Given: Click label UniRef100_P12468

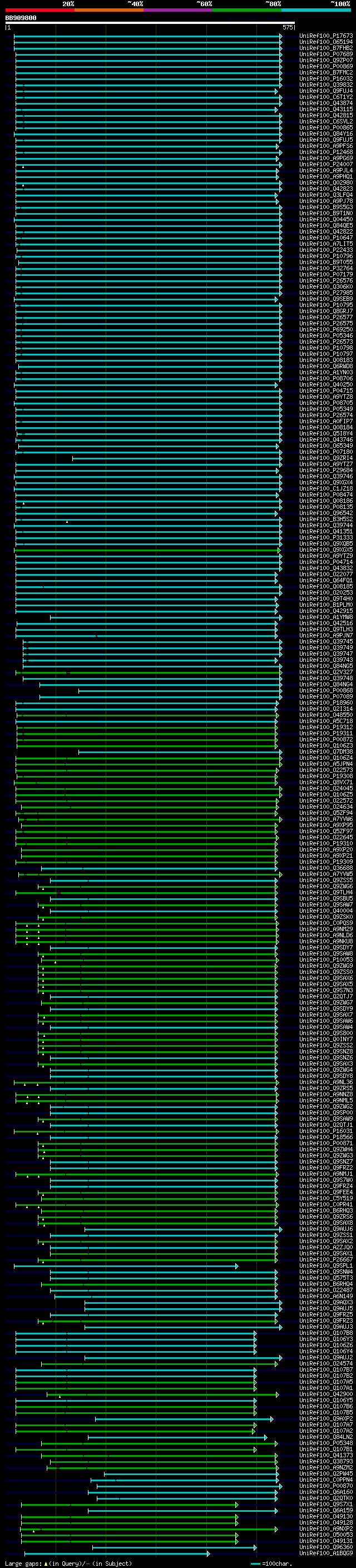Looking at the screenshot, I should (x=326, y=151).
